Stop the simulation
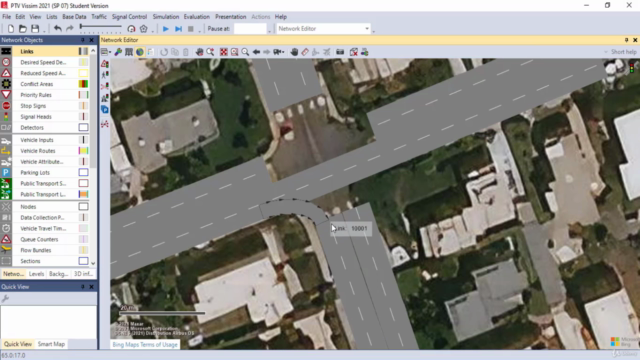Screen dimensions: 640x360 [191, 29]
